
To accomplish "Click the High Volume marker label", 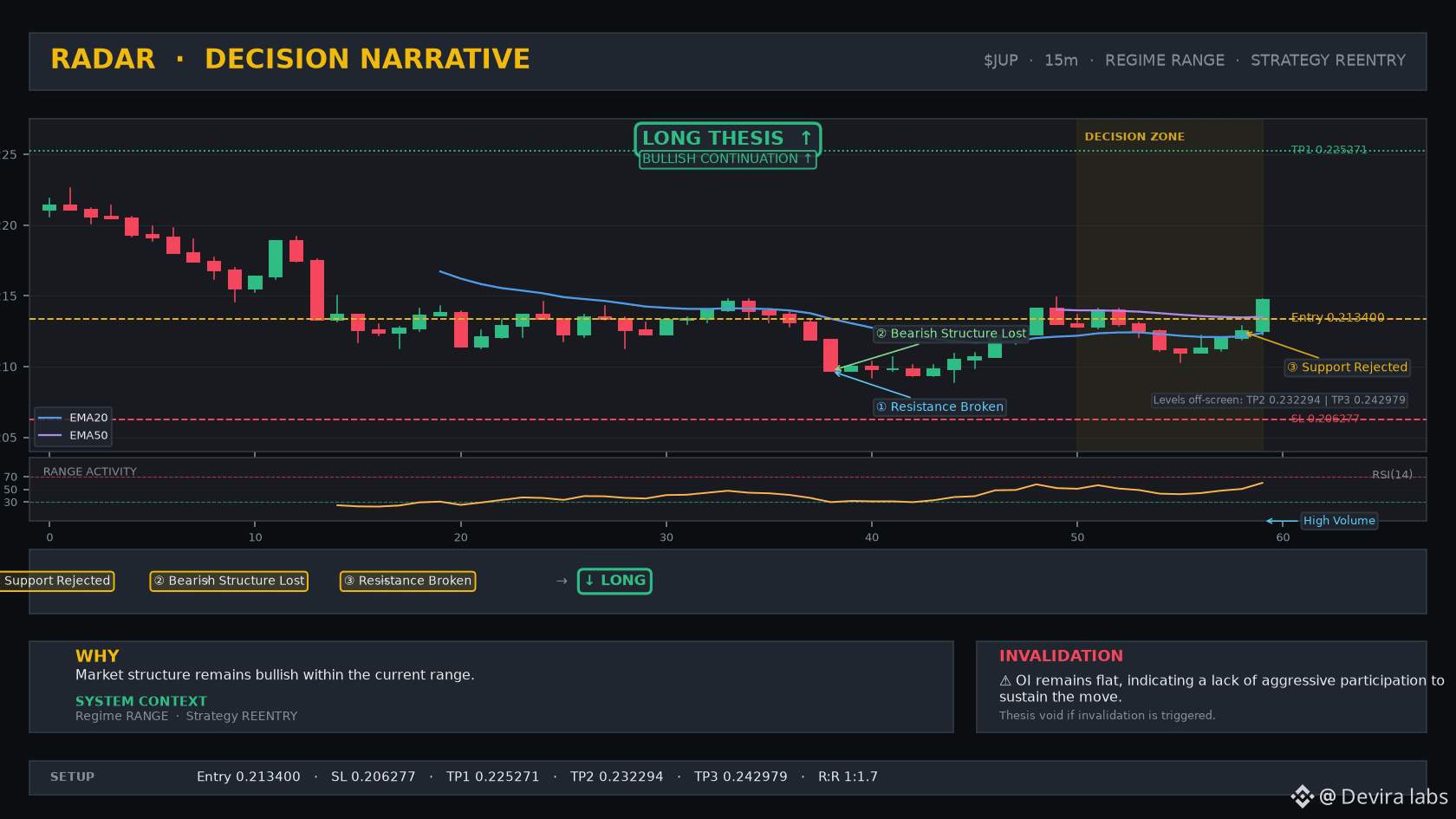I will [1339, 520].
